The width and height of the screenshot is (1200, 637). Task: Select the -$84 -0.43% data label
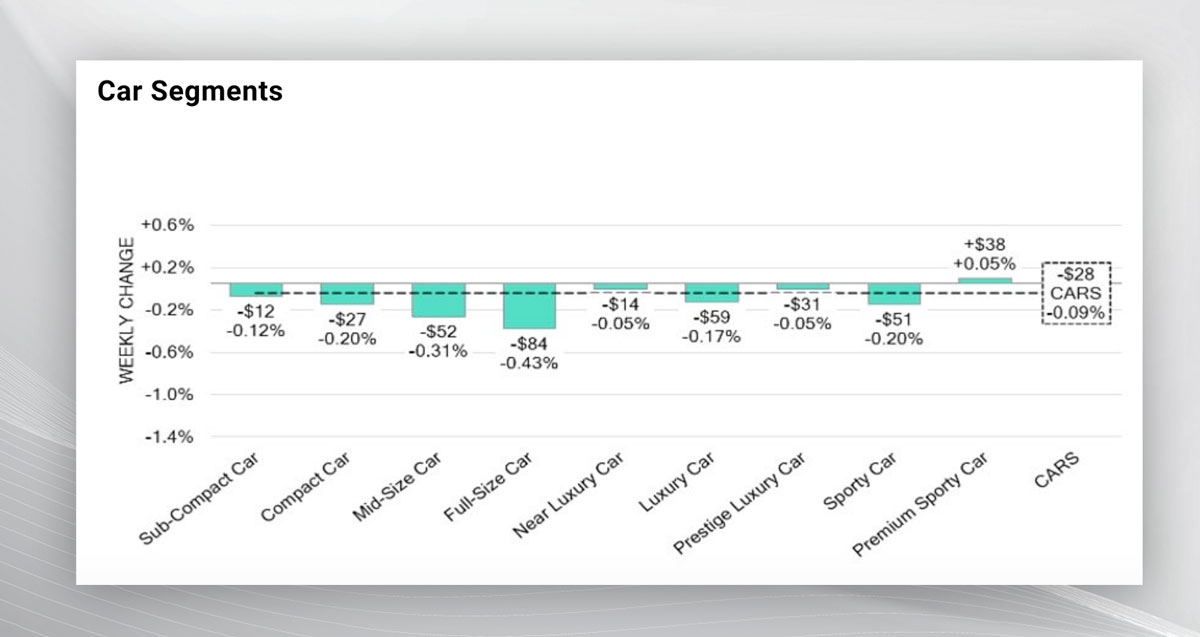[530, 353]
